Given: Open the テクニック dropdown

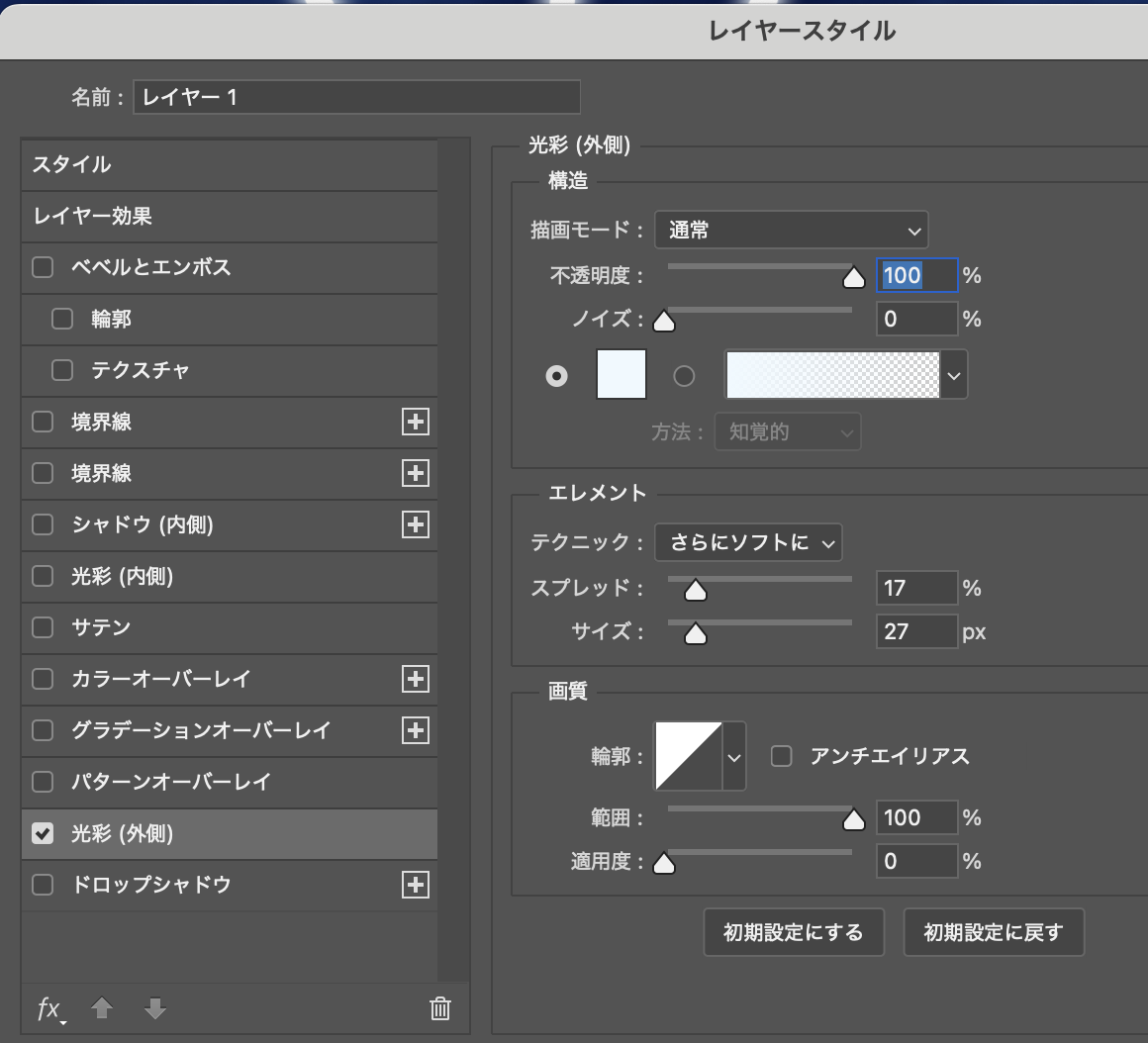Looking at the screenshot, I should click(748, 542).
